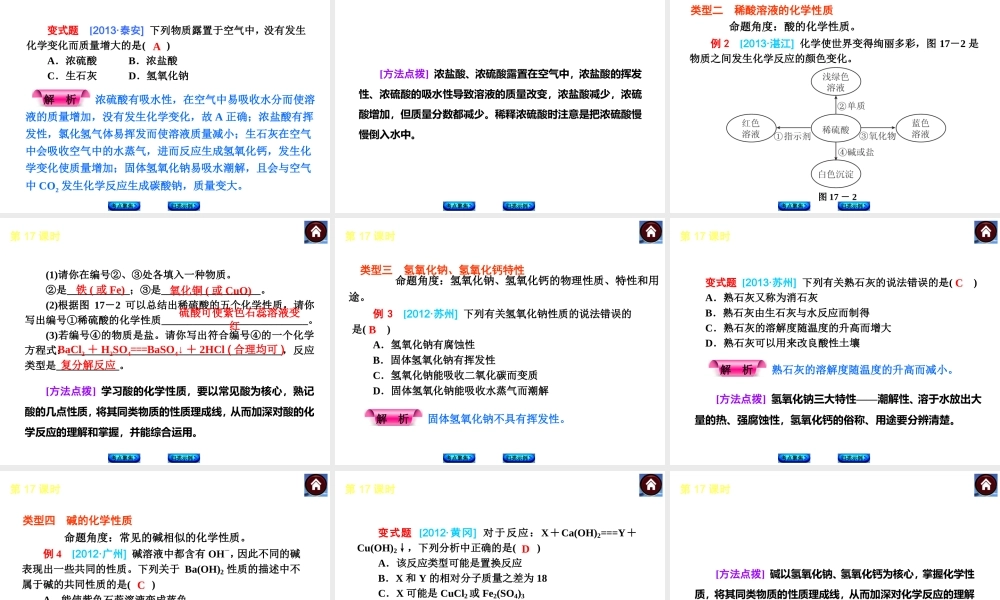Select the 蓝色溶液 node in the diagram

pyautogui.click(x=920, y=128)
